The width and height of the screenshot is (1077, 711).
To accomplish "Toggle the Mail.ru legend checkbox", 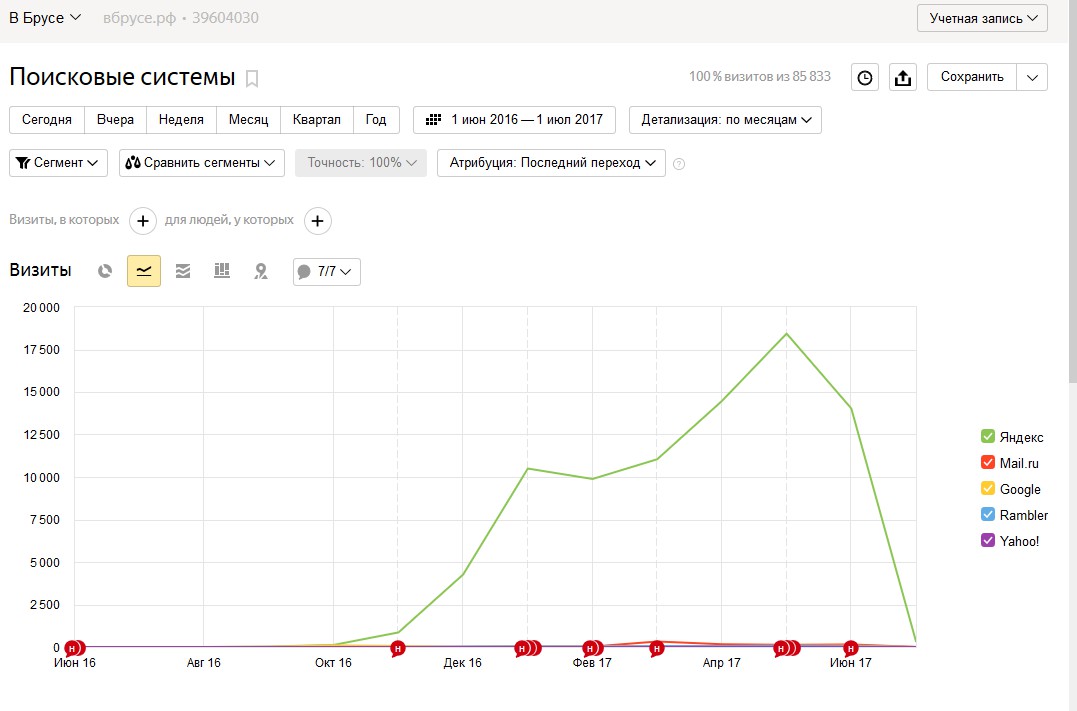I will [x=988, y=463].
